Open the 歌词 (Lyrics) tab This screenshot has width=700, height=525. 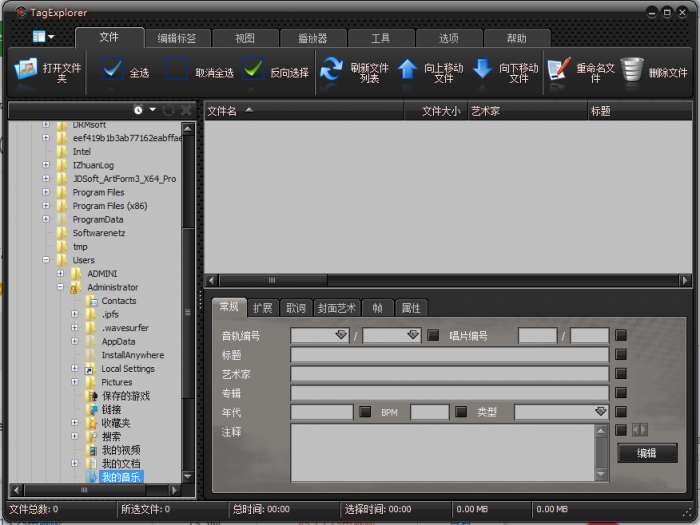(295, 308)
